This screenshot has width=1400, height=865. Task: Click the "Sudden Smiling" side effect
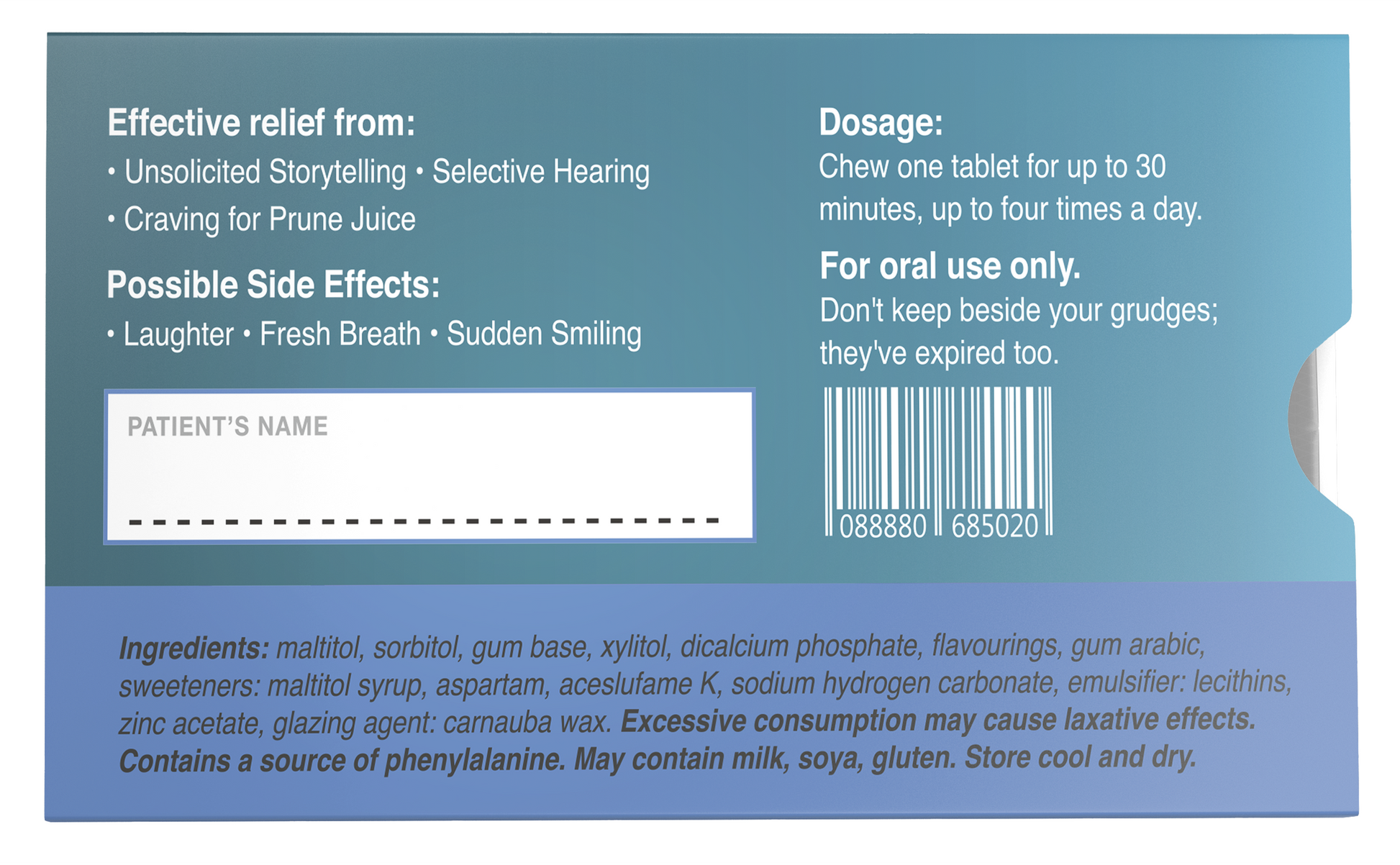tap(544, 334)
